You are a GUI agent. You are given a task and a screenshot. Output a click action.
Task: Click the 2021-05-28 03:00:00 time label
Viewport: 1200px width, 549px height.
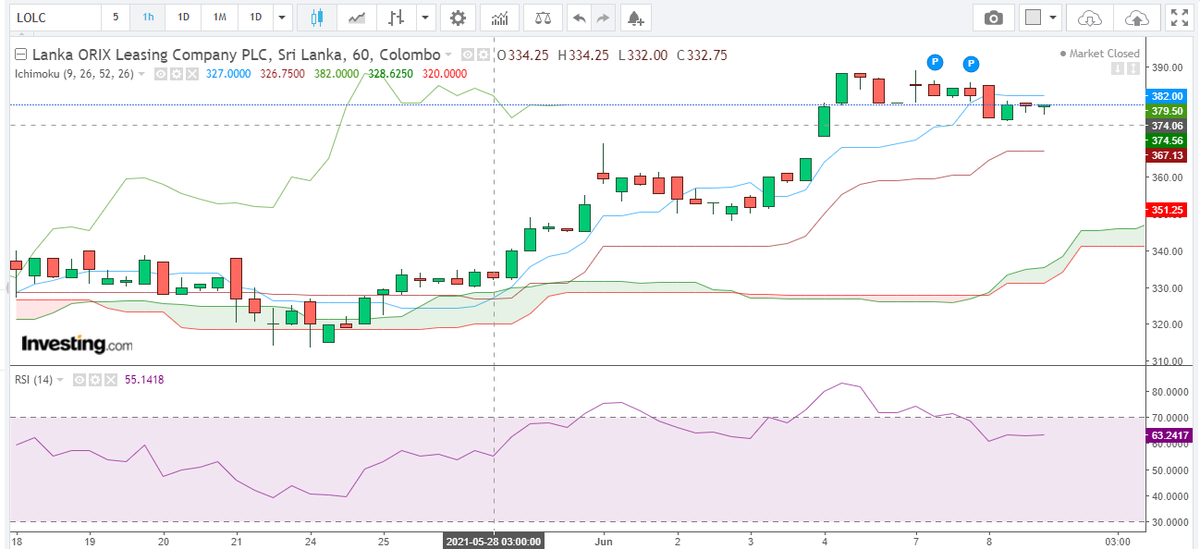494,541
